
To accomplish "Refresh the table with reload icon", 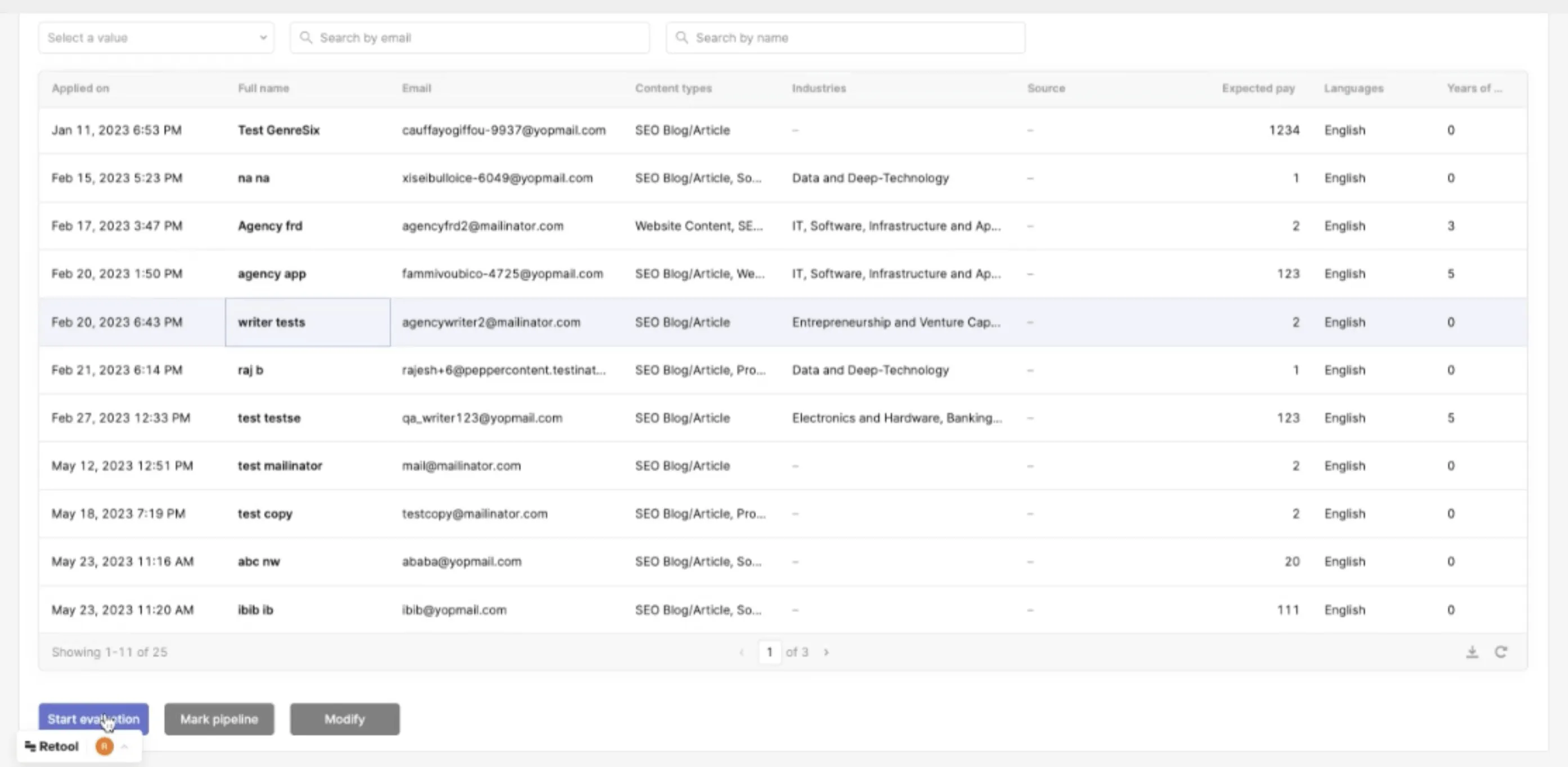I will [x=1501, y=652].
